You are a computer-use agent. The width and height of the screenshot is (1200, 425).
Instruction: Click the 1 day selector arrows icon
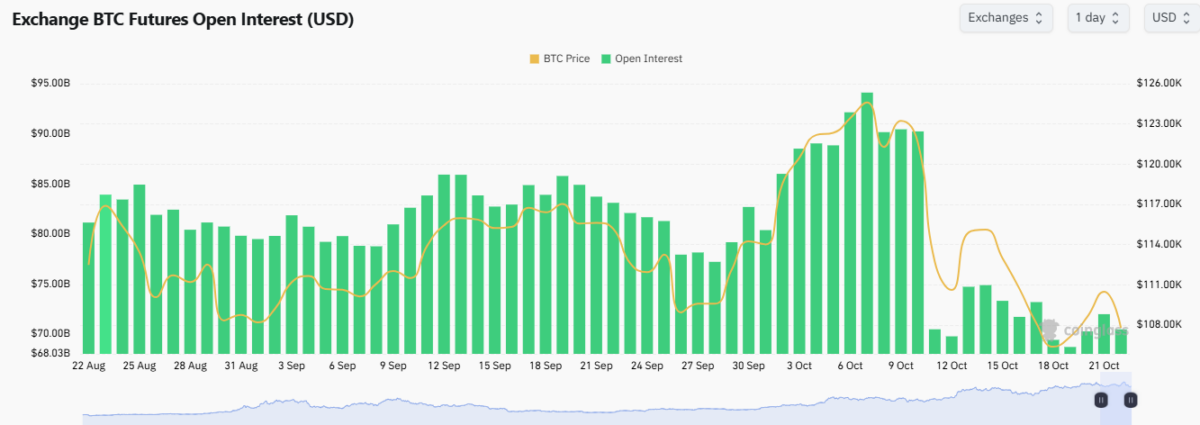pos(1114,18)
